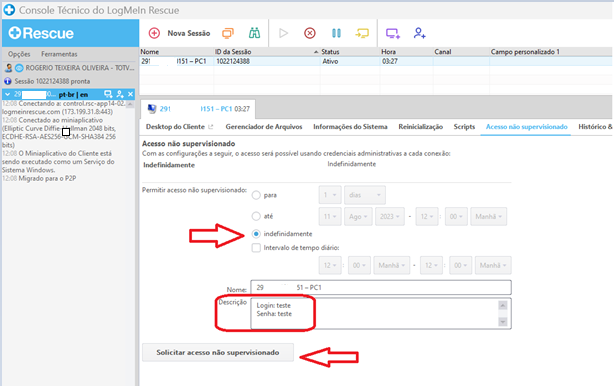Click the Descrição scrollbar up arrow
614x386 pixels.
coord(503,305)
